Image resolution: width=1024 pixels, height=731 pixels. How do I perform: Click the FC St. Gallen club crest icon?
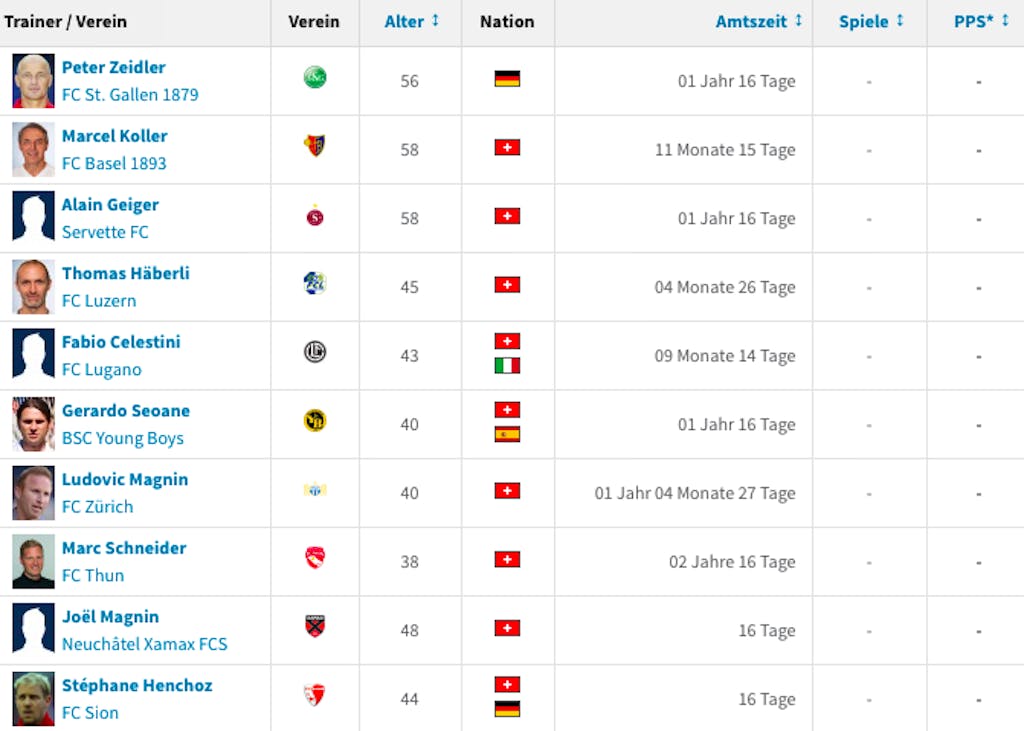click(x=315, y=78)
